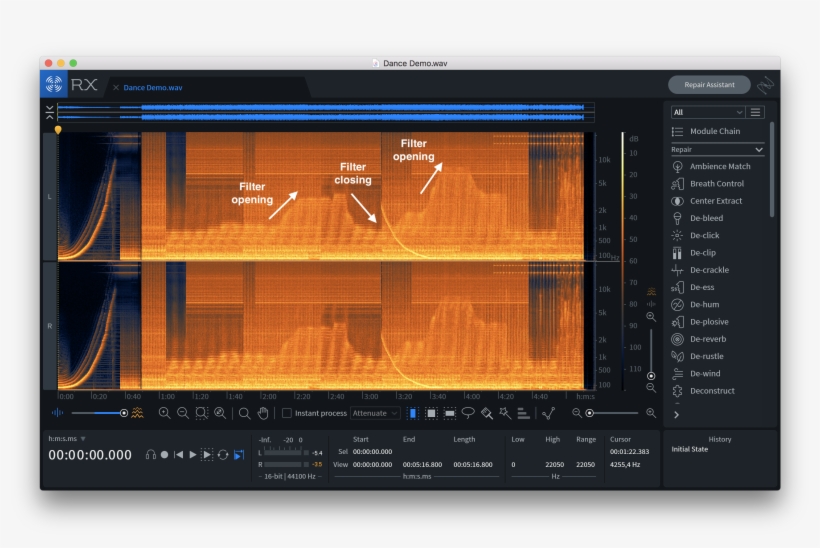This screenshot has width=820, height=548.
Task: Click the record button in transport
Action: 164,455
